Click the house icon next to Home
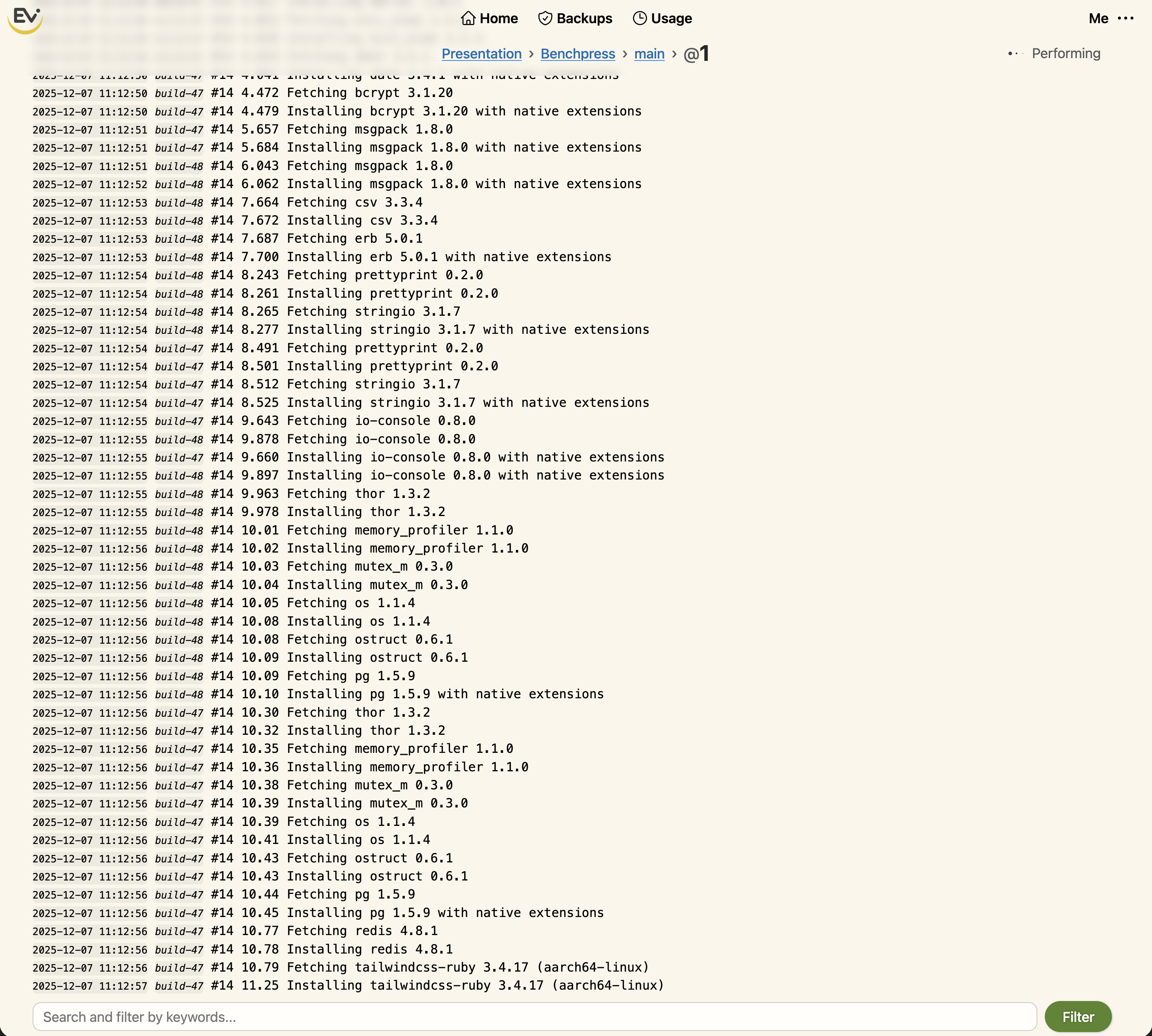This screenshot has width=1152, height=1036. [x=469, y=18]
